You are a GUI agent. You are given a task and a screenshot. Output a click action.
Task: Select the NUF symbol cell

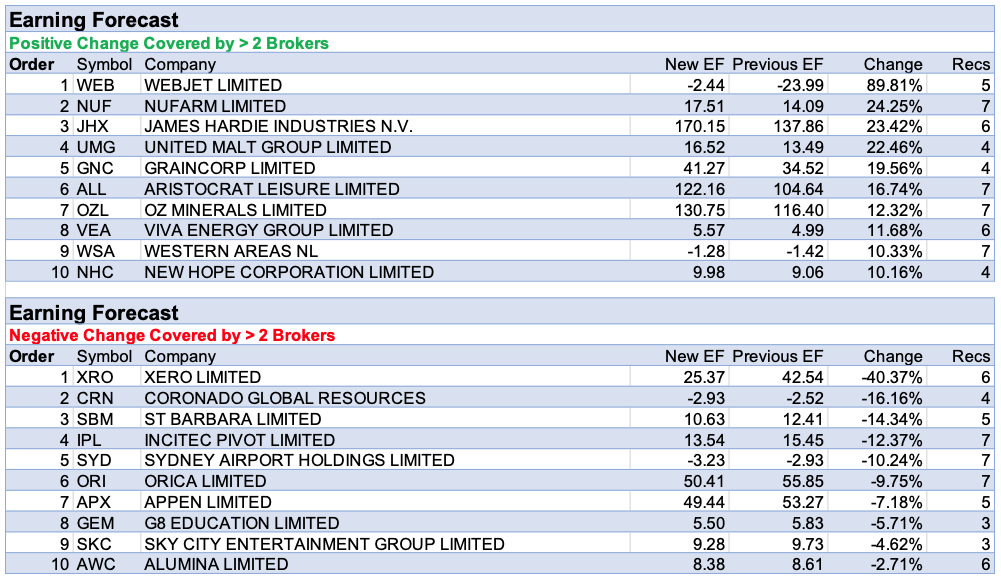[x=94, y=106]
